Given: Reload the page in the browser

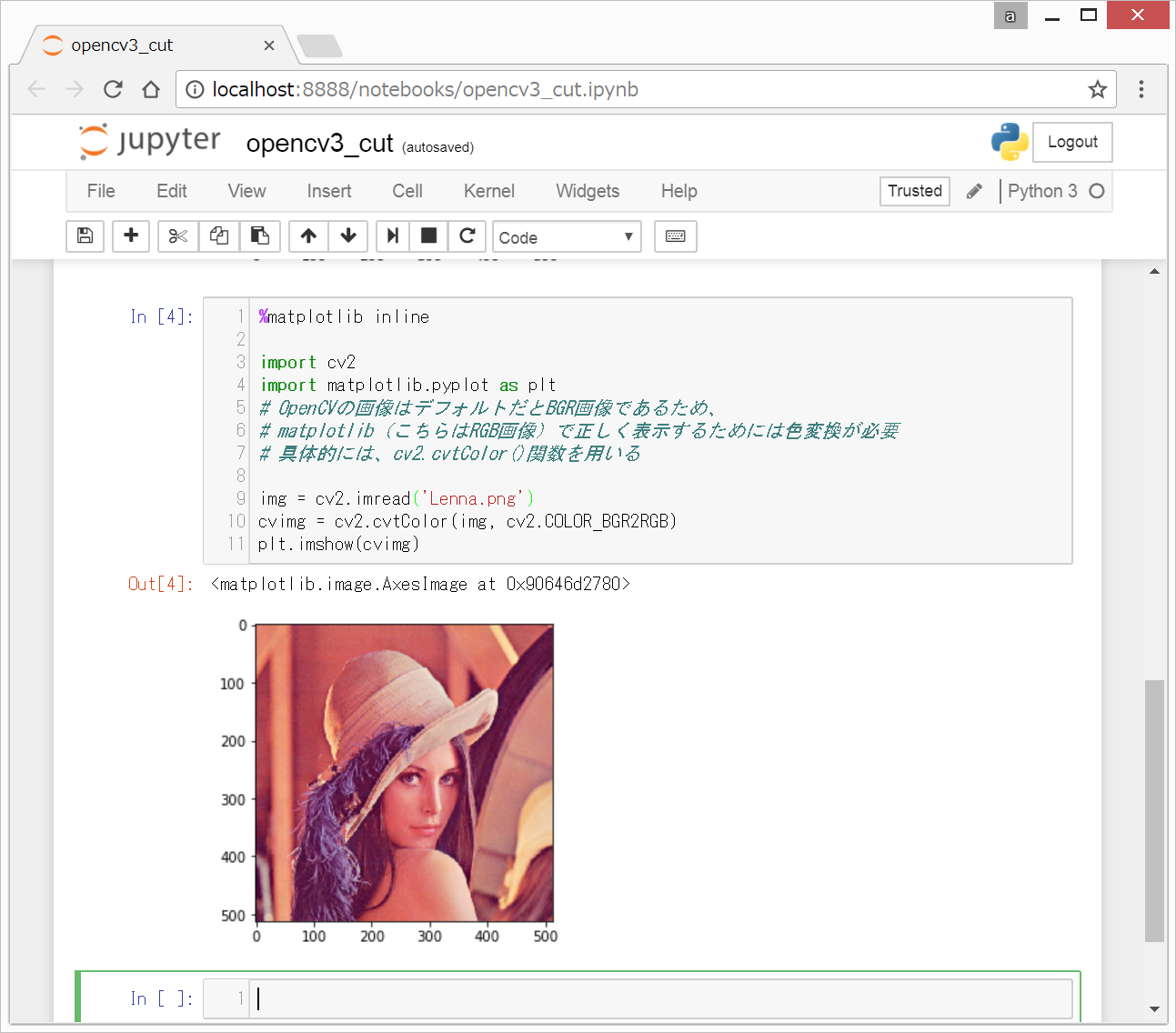Looking at the screenshot, I should tap(113, 89).
